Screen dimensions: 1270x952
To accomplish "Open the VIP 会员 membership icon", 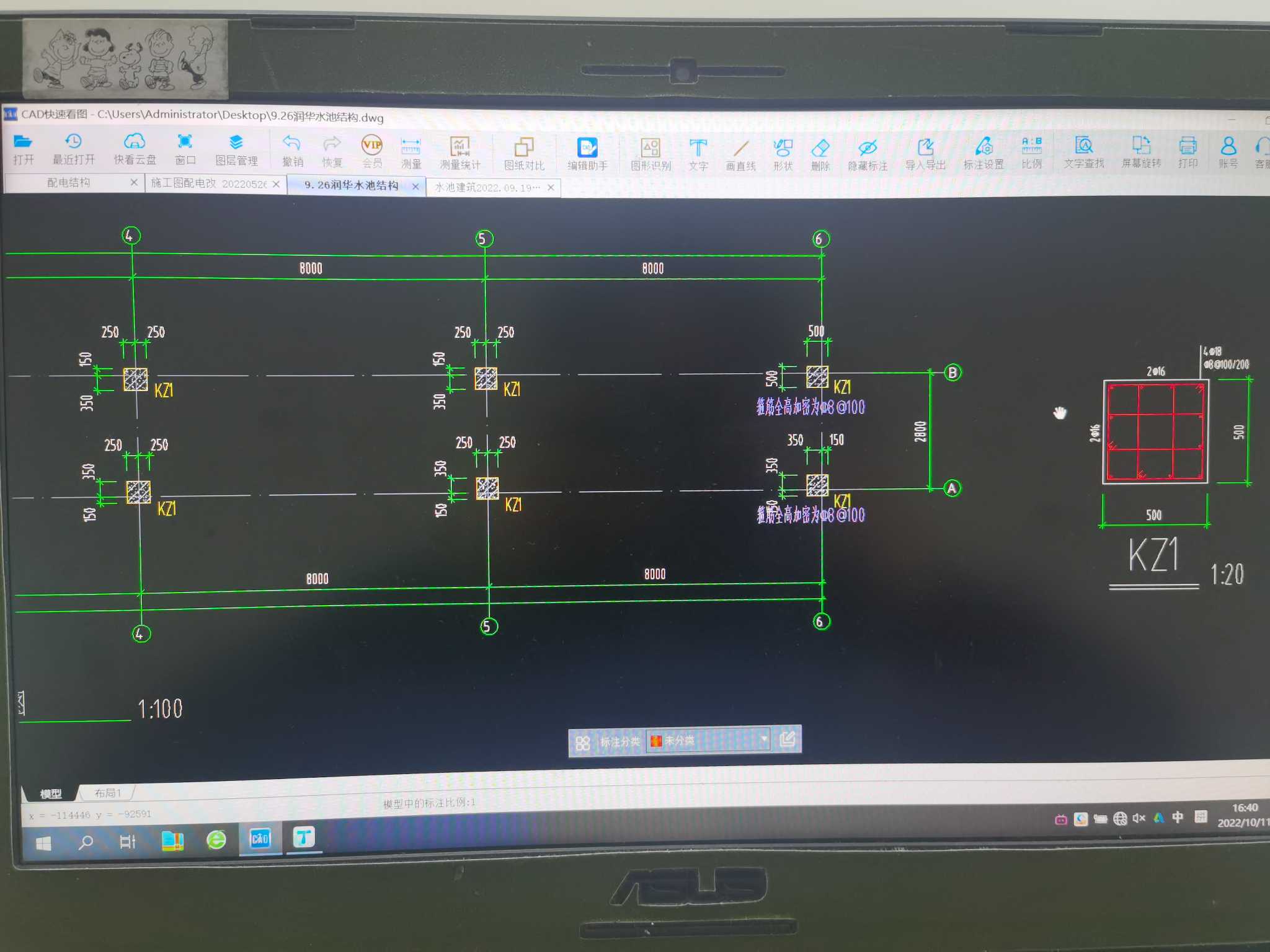I will coord(372,152).
